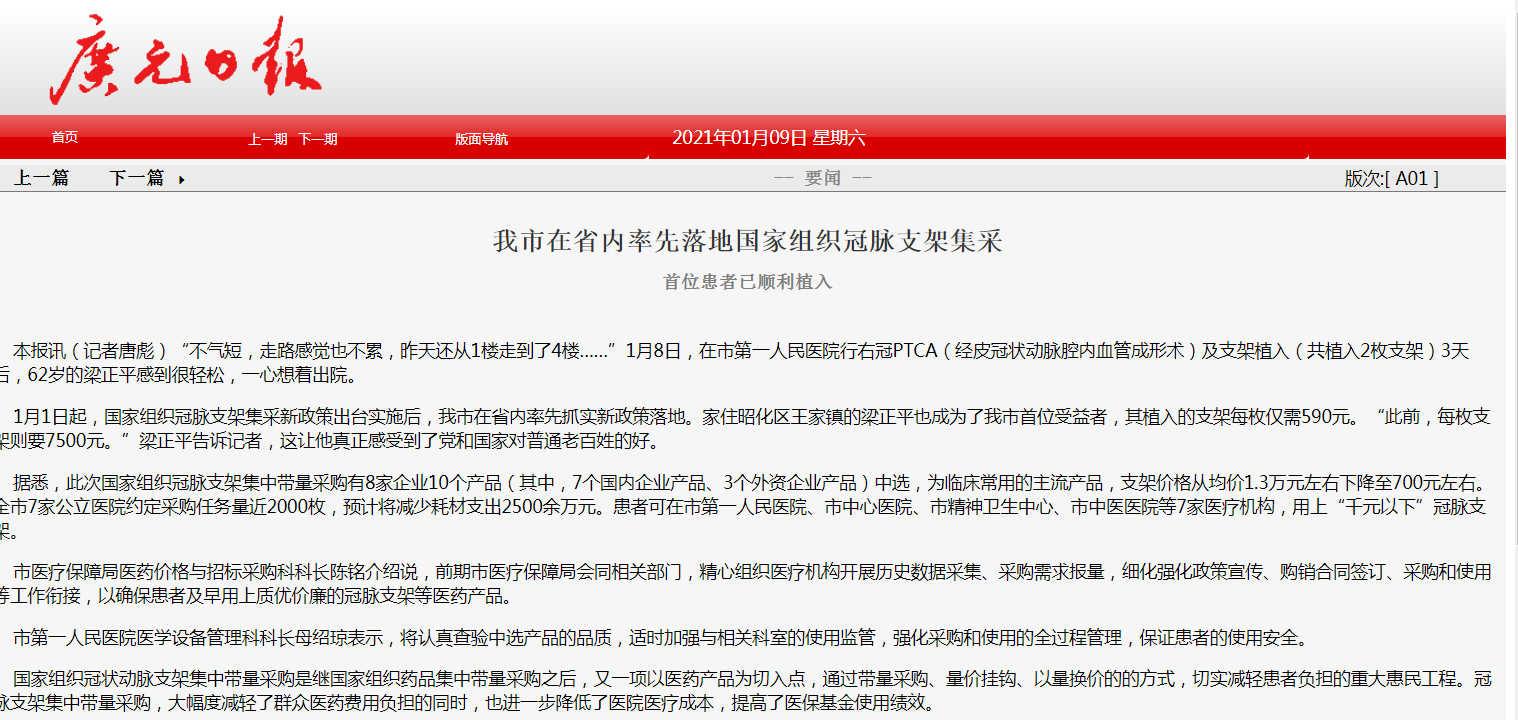Open 下一期 next issue
This screenshot has width=1518, height=720.
tap(317, 139)
